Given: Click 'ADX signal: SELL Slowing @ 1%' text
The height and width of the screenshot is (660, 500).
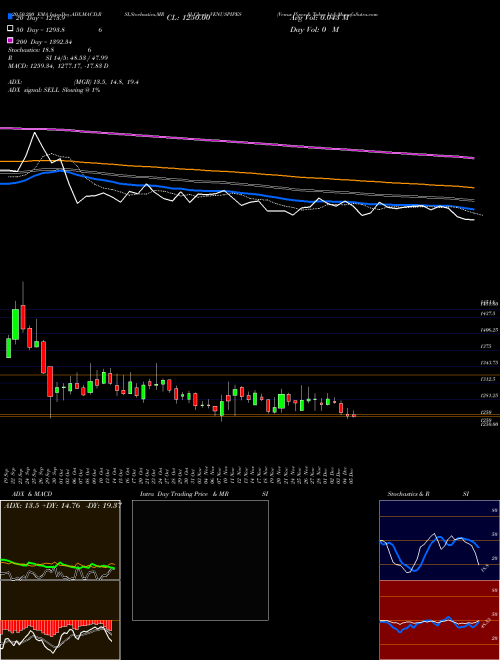Looking at the screenshot, I should pyautogui.click(x=54, y=90).
